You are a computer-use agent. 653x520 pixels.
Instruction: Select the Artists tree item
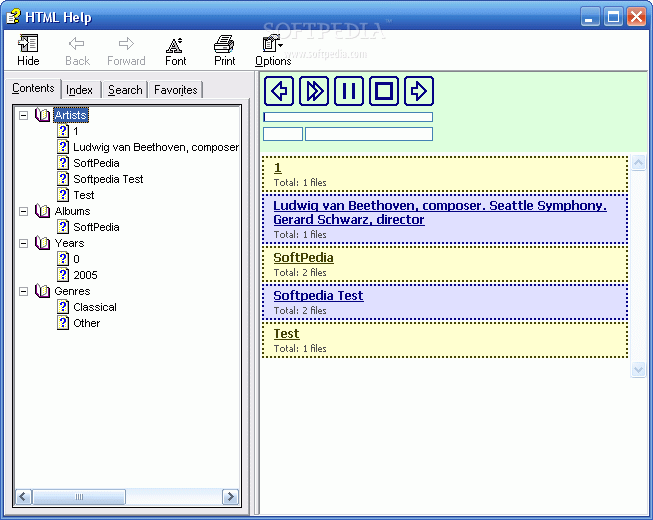click(71, 115)
